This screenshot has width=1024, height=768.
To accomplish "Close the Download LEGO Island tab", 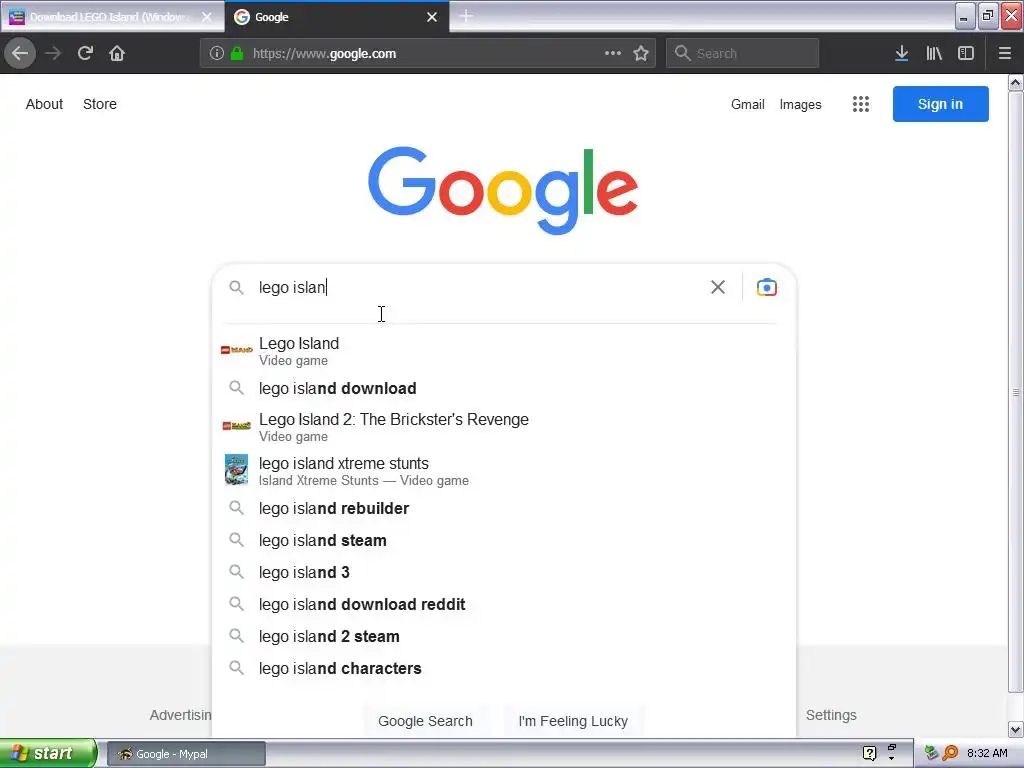I will pyautogui.click(x=207, y=17).
